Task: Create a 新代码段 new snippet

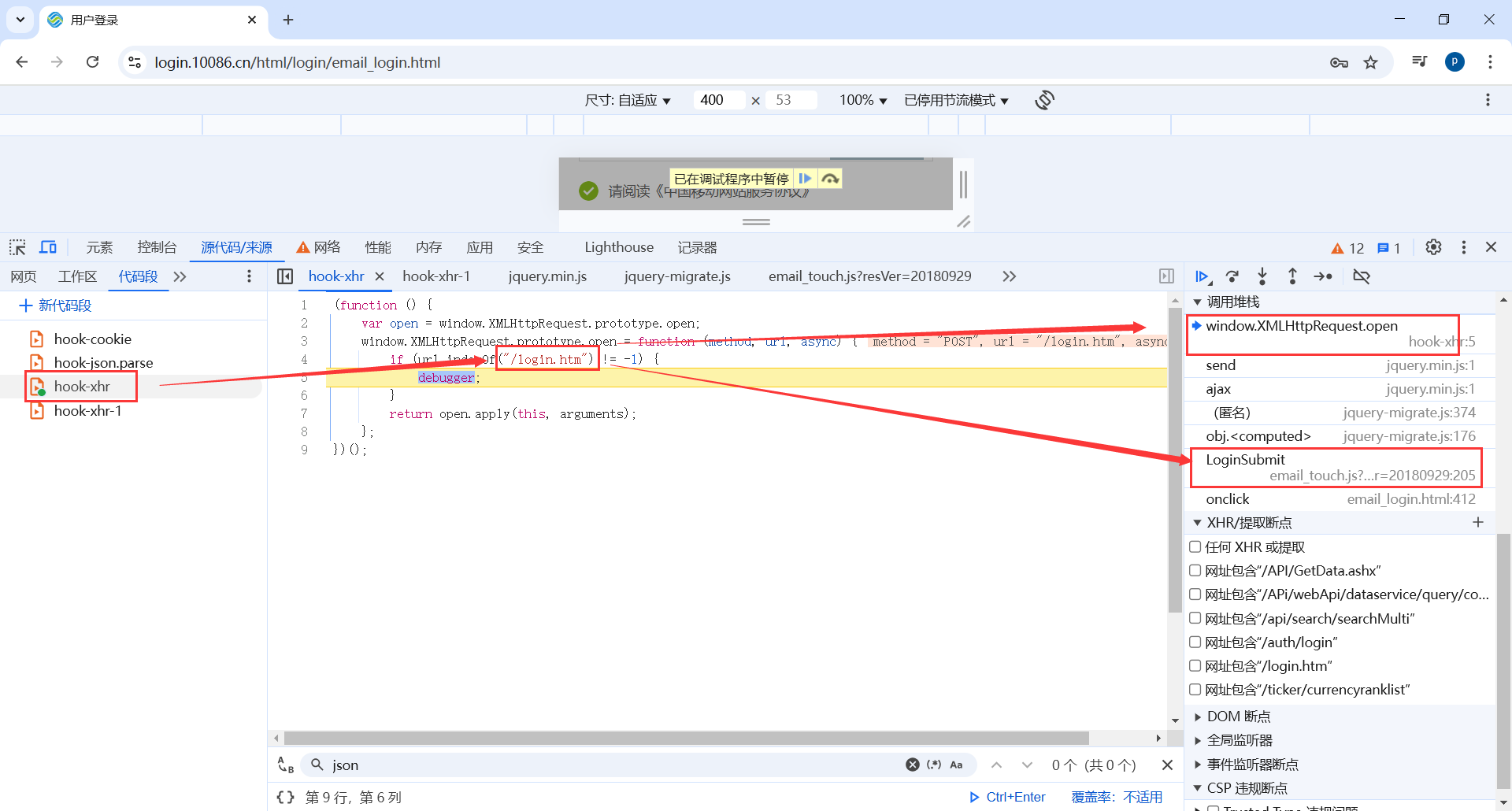Action: coord(55,306)
